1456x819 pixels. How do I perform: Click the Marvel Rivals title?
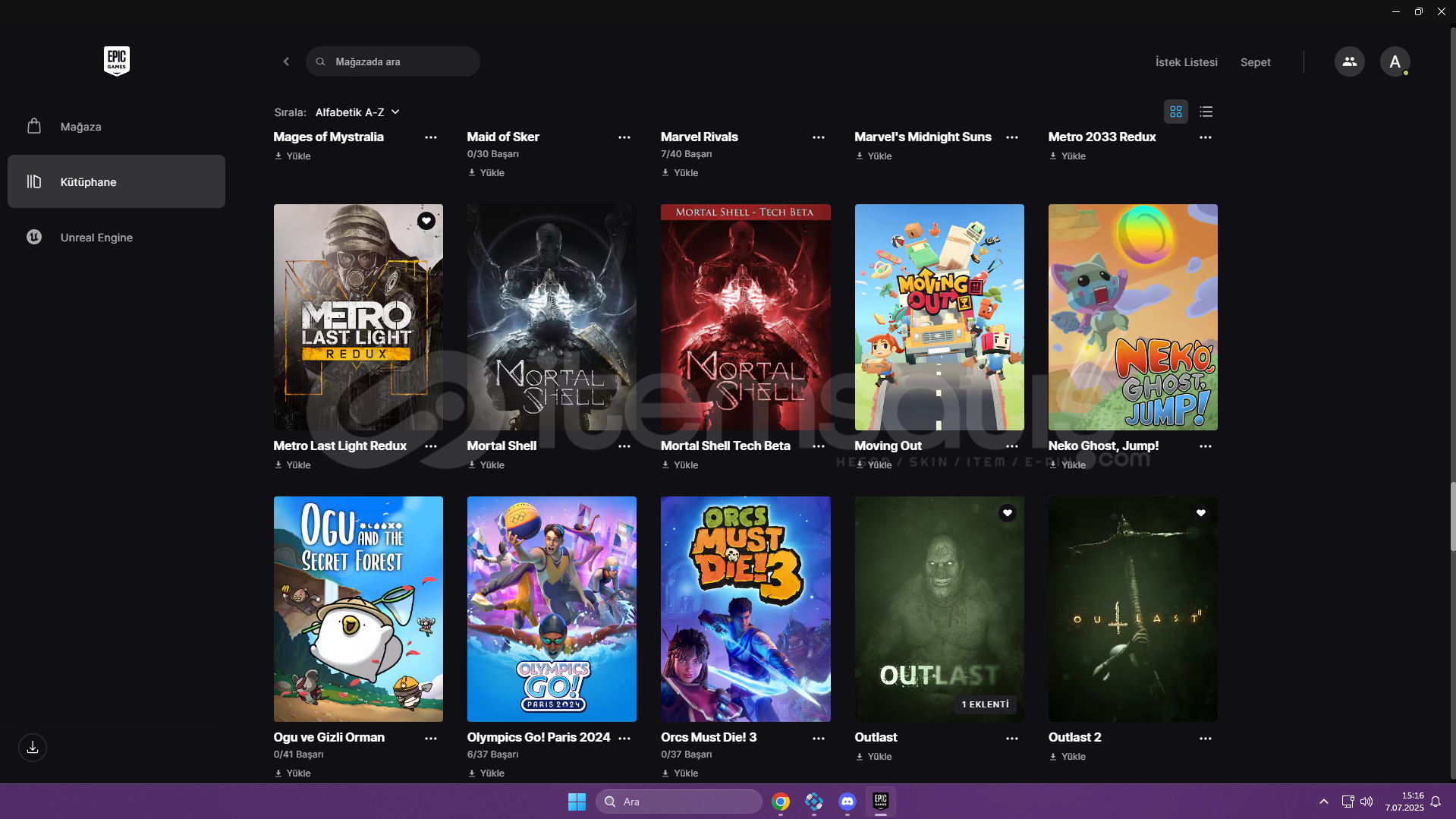pyautogui.click(x=699, y=137)
